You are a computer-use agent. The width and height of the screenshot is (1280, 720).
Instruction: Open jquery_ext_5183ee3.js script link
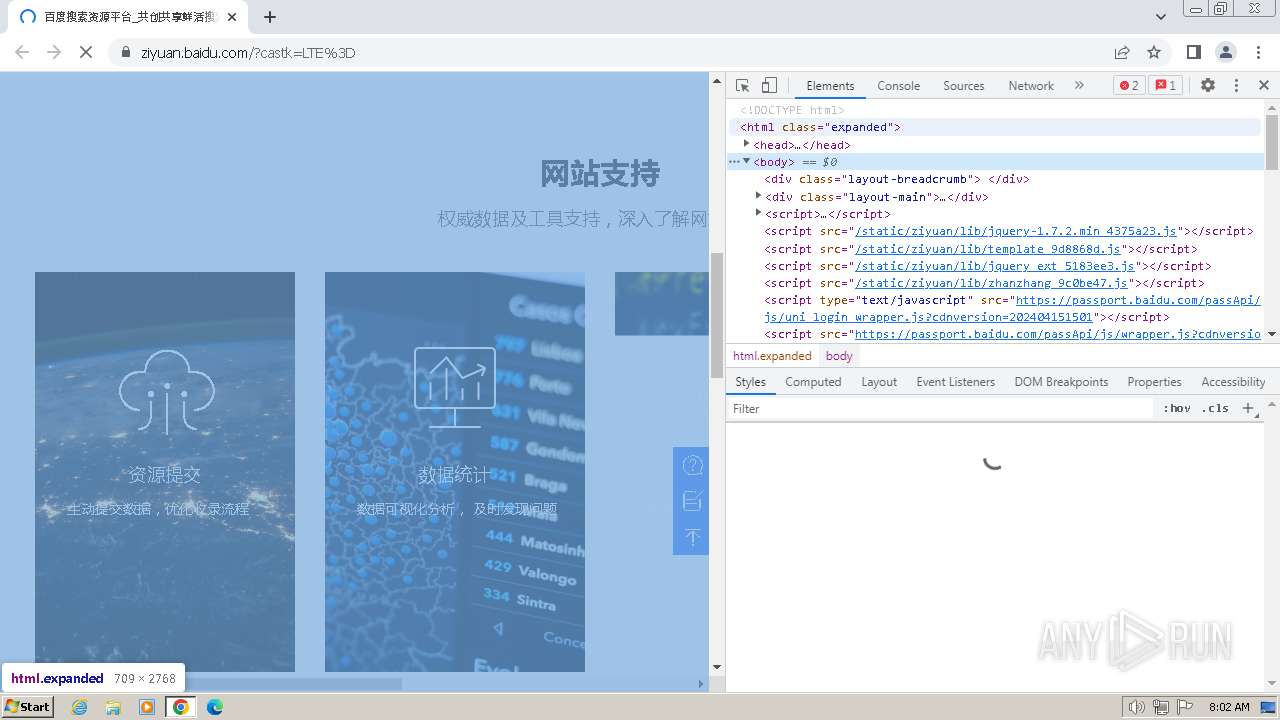pyautogui.click(x=997, y=266)
